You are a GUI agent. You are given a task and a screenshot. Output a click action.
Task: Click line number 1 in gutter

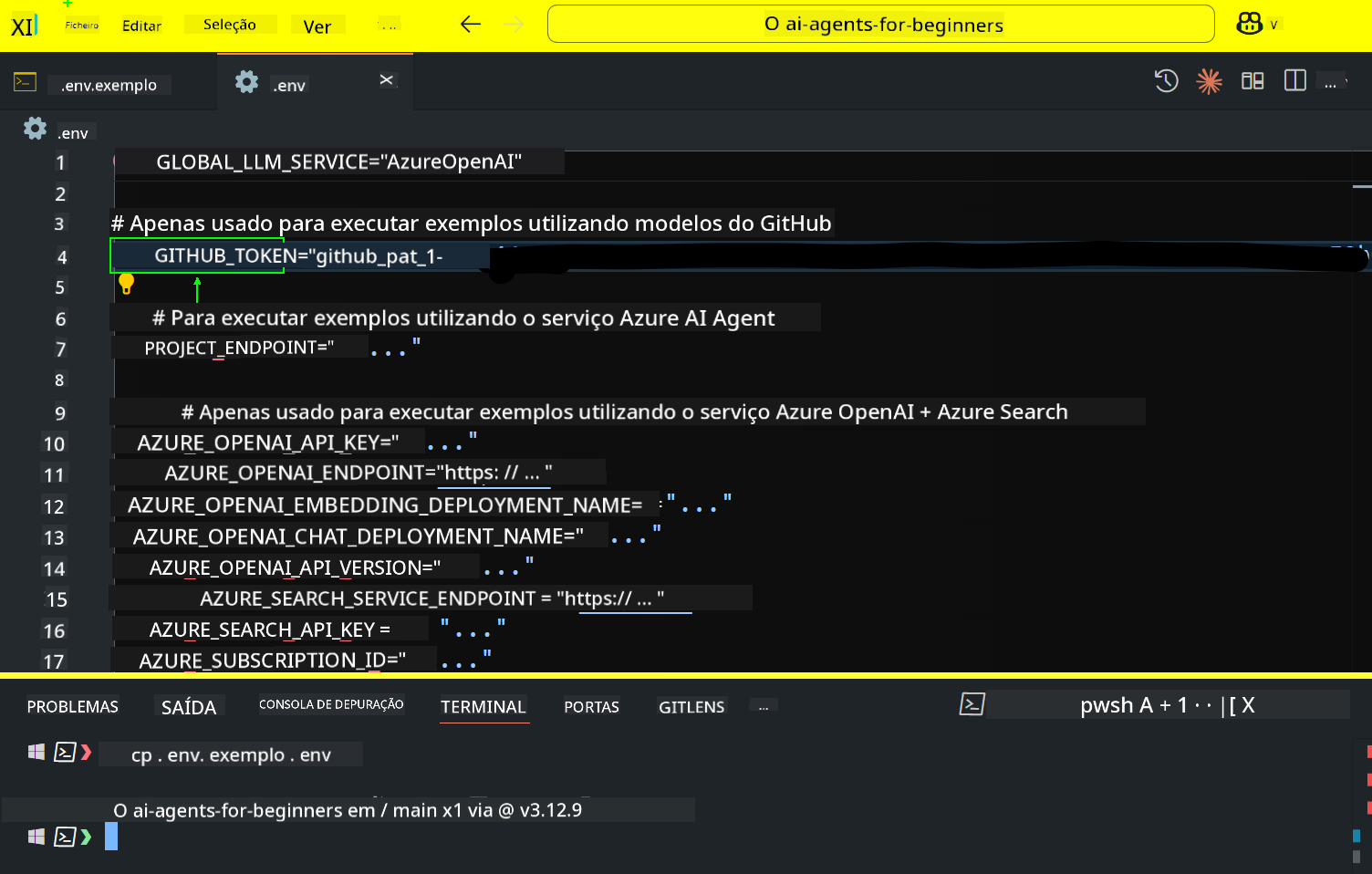point(60,162)
